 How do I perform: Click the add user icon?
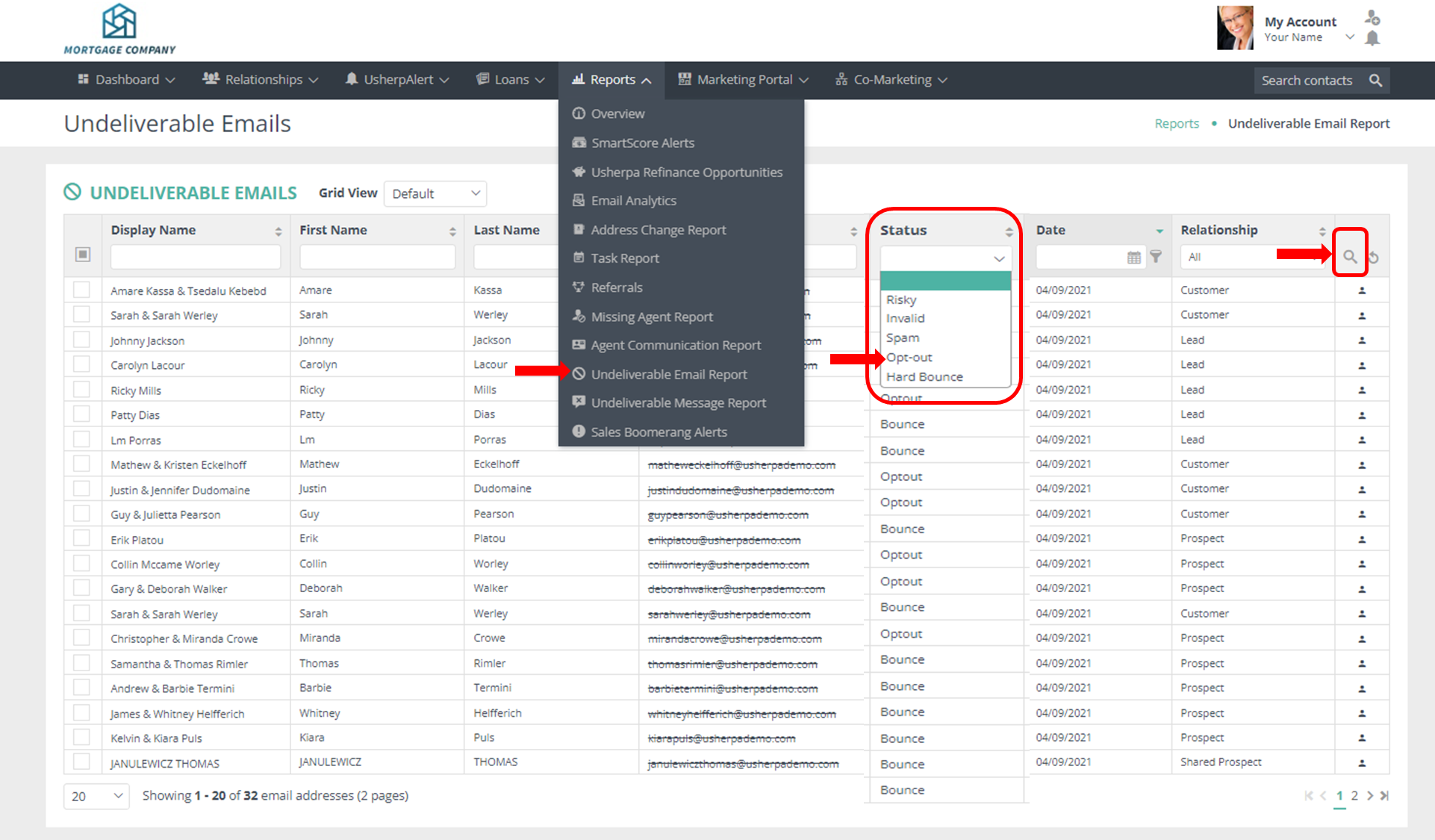(1372, 17)
